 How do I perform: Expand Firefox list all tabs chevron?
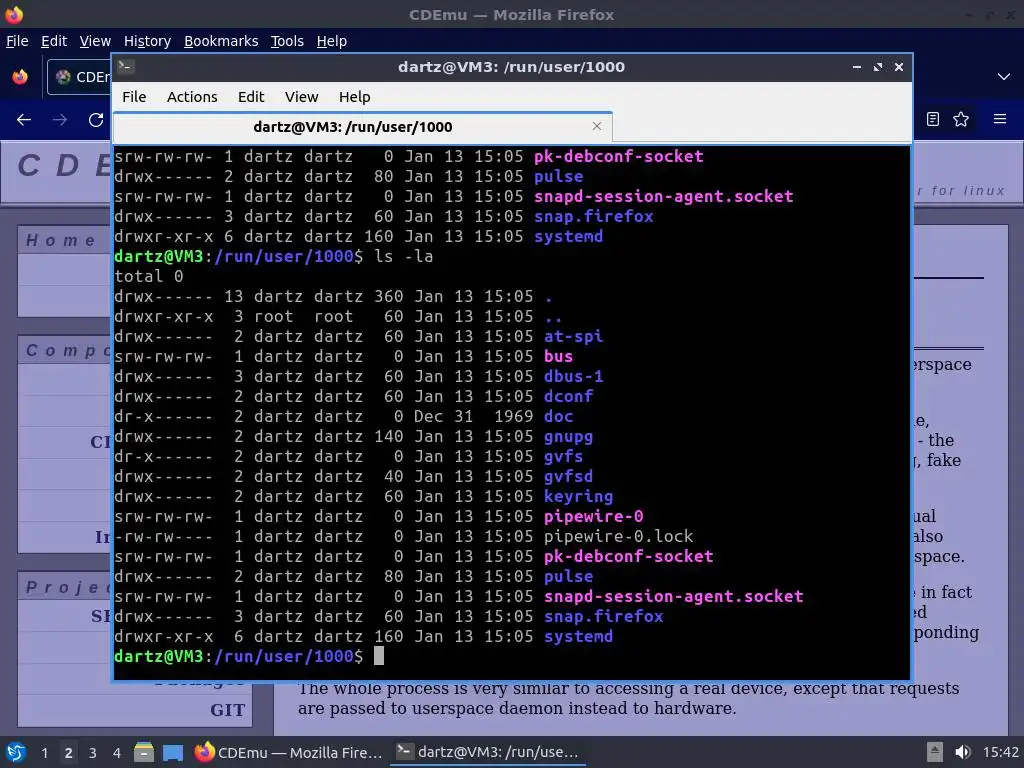click(x=1004, y=76)
